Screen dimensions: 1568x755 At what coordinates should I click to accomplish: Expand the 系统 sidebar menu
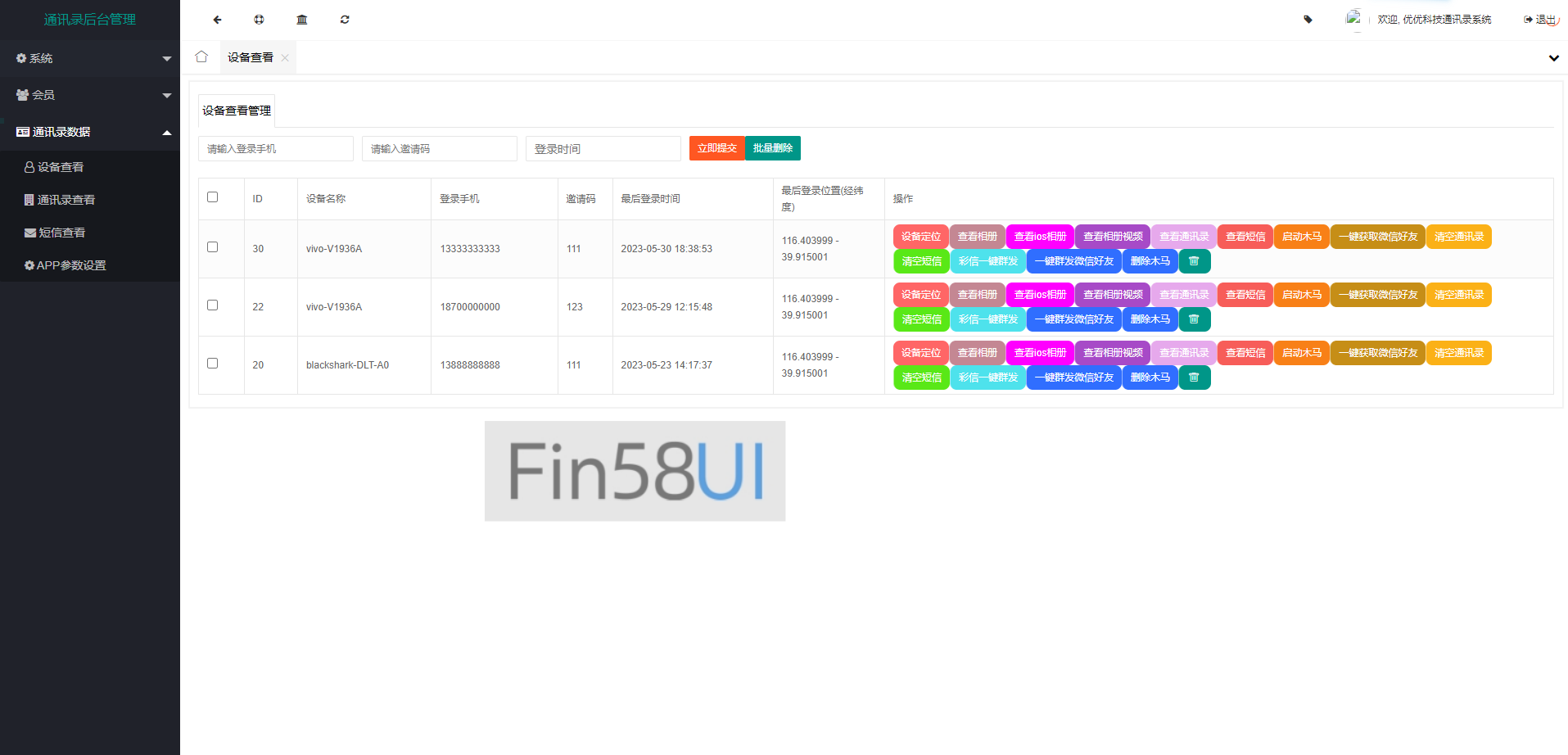(x=90, y=58)
